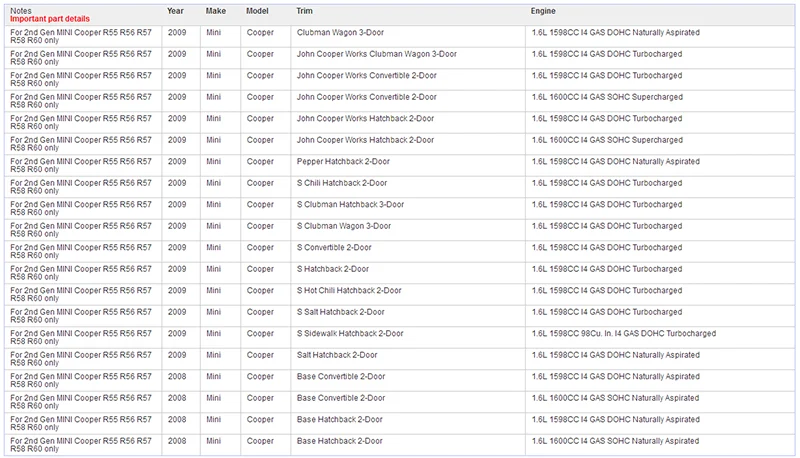Click the Year column header
Image resolution: width=800 pixels, height=458 pixels.
tap(175, 11)
